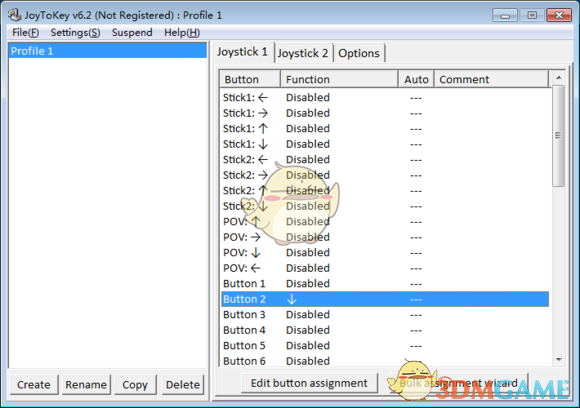Select the Stick1 left arrow row
The image size is (580, 408).
385,98
